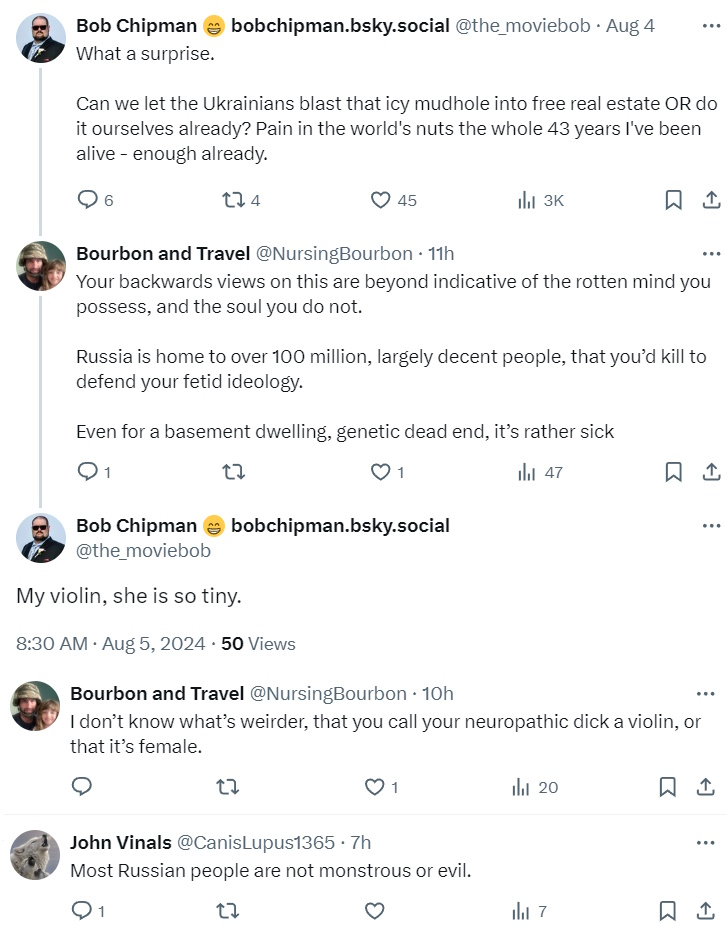Open Bob Chipman's avatar on the violin tweet
727x926 pixels.
click(41, 538)
